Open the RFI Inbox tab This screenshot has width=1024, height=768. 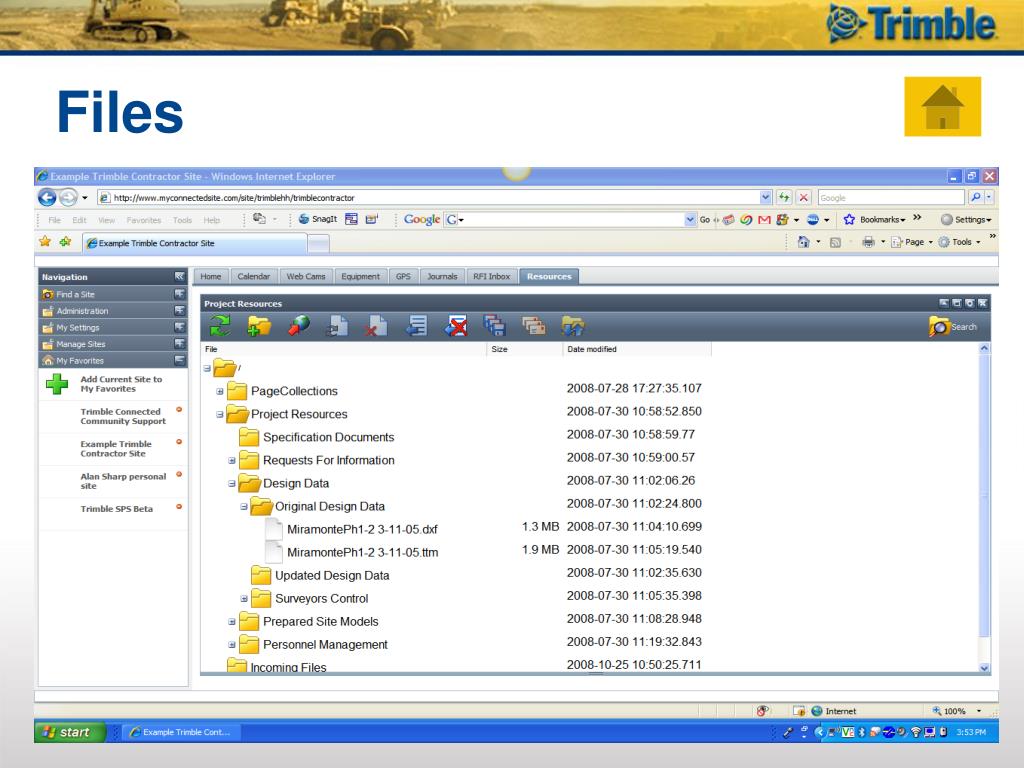coord(492,276)
